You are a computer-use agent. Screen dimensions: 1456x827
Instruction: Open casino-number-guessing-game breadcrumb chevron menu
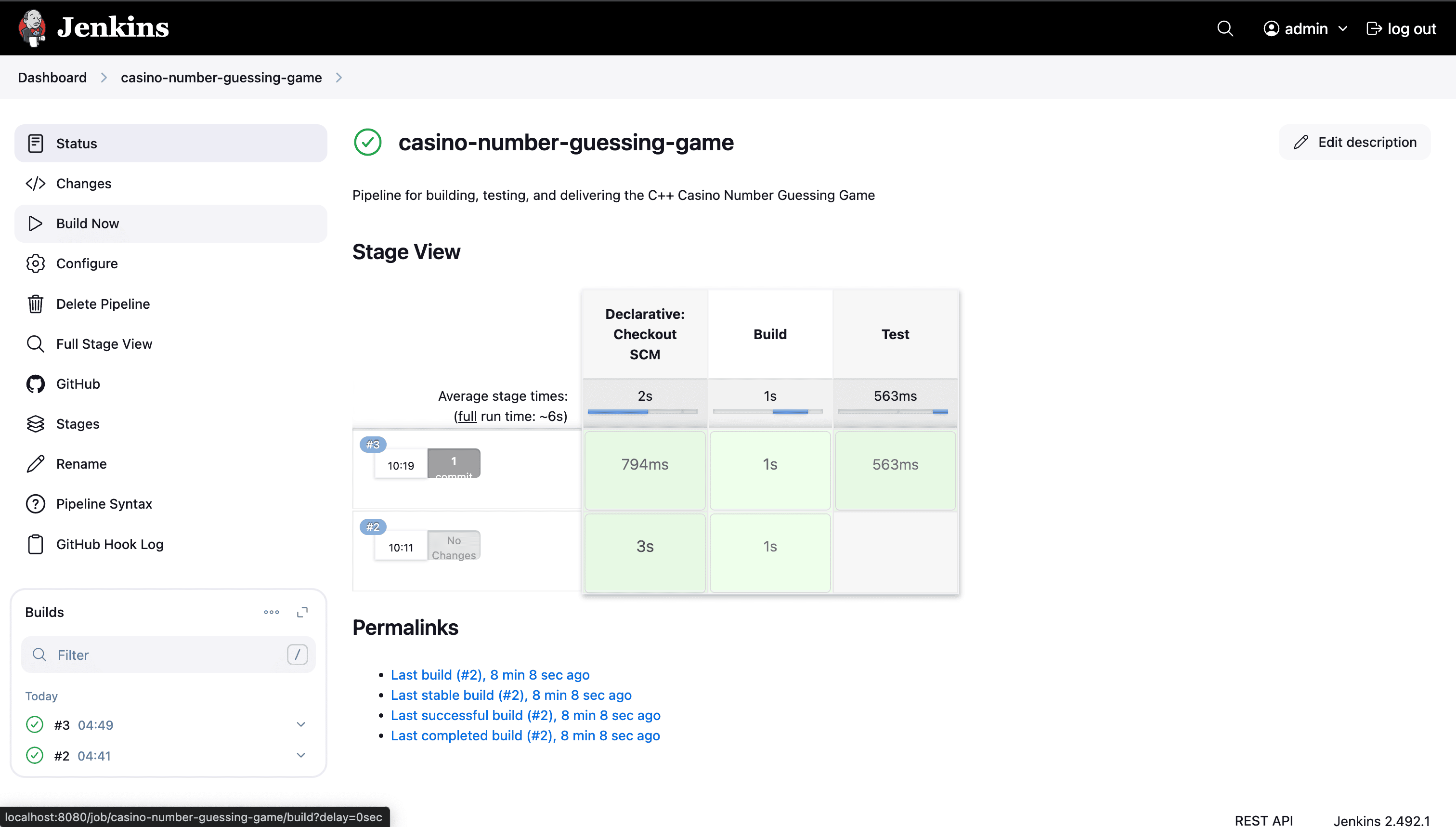[x=339, y=77]
